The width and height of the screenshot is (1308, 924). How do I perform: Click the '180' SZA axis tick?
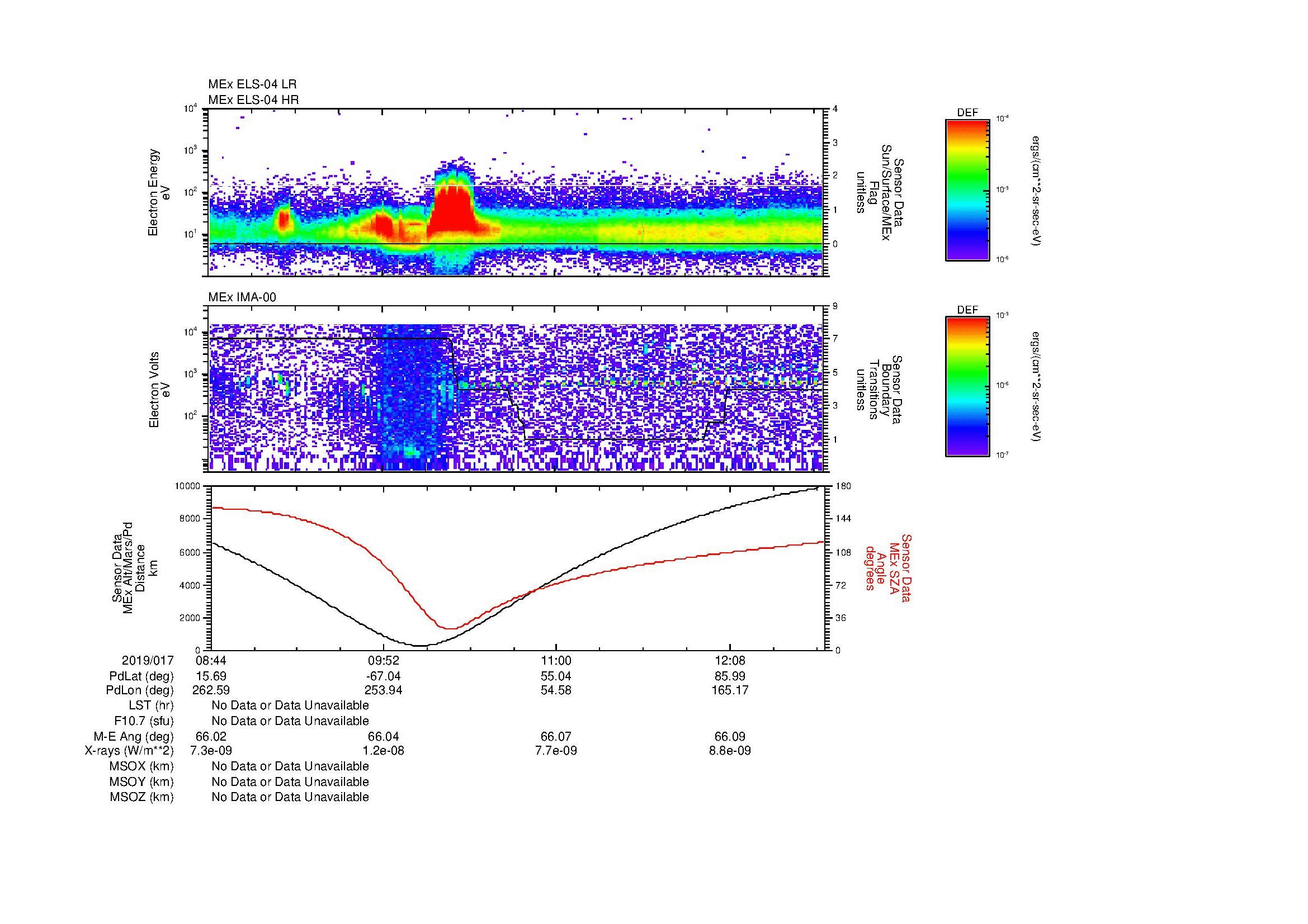click(843, 486)
